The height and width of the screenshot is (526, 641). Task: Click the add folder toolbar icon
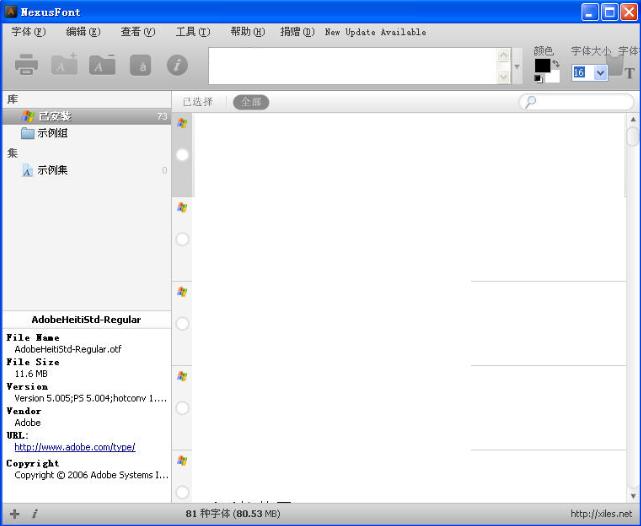pyautogui.click(x=64, y=65)
